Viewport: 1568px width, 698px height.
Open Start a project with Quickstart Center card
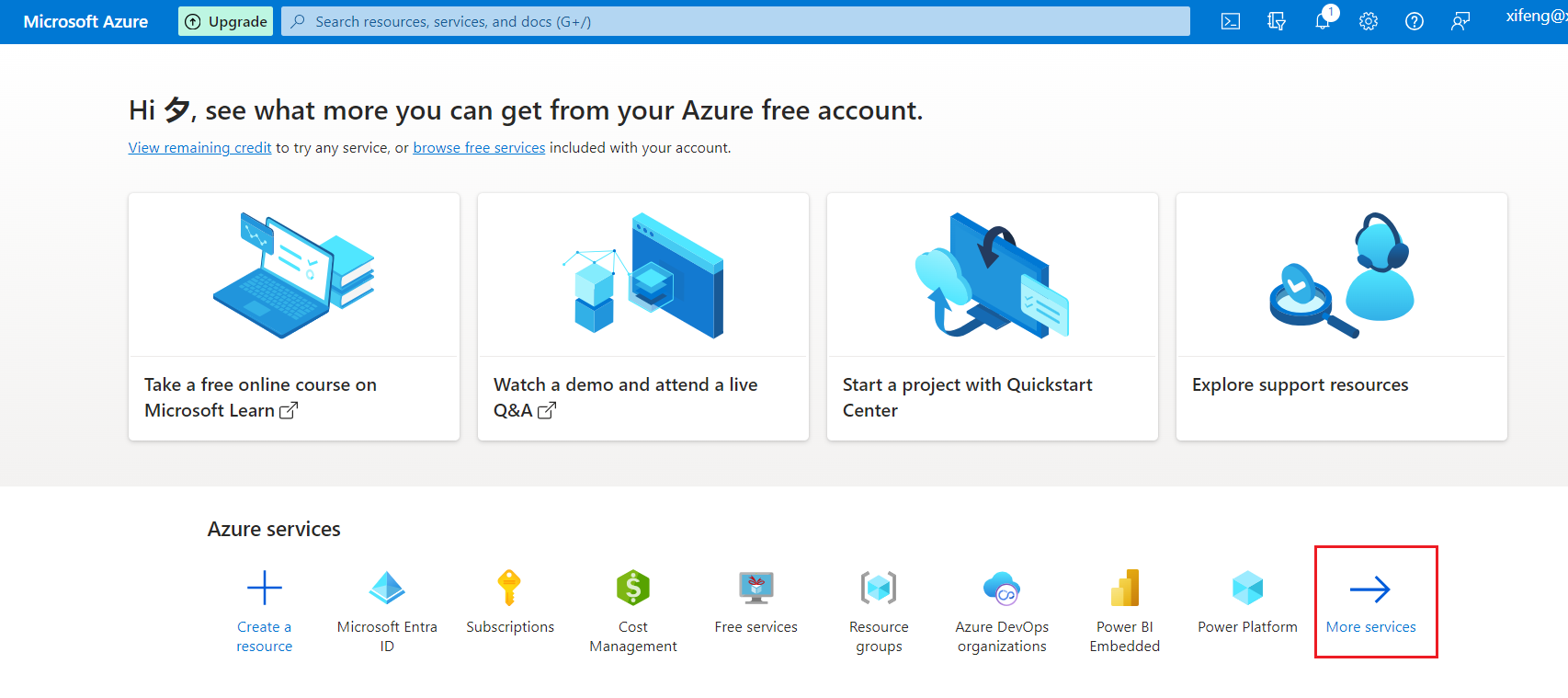point(993,316)
